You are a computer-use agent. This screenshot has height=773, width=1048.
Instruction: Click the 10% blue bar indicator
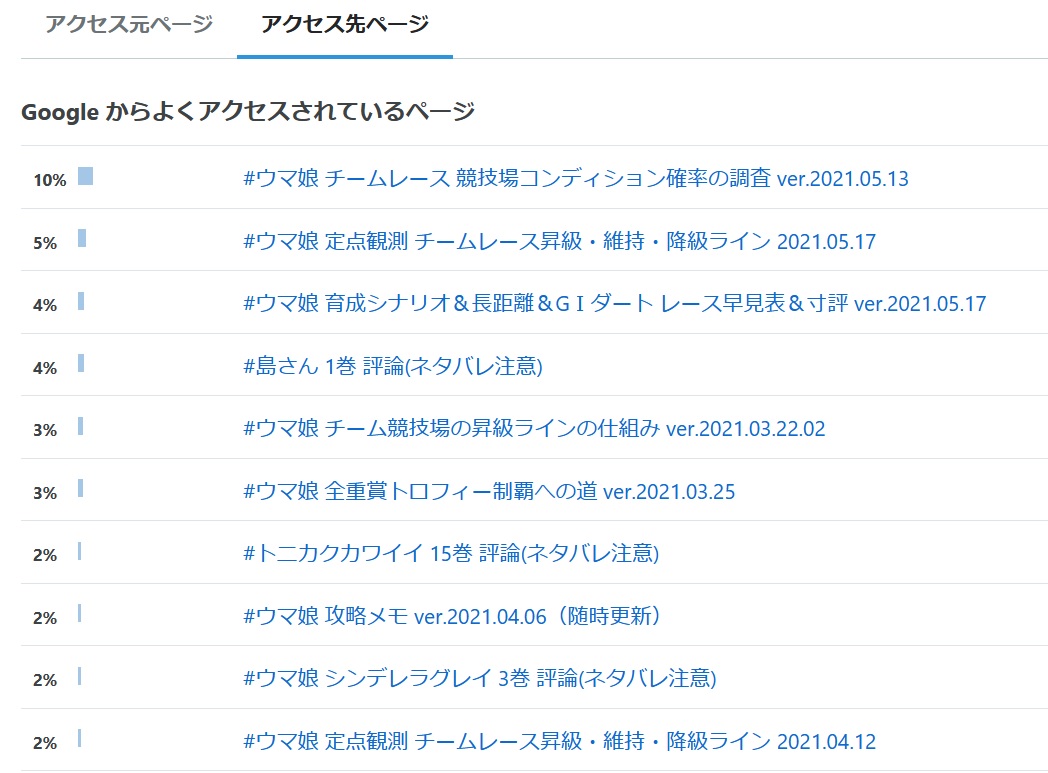[x=86, y=176]
